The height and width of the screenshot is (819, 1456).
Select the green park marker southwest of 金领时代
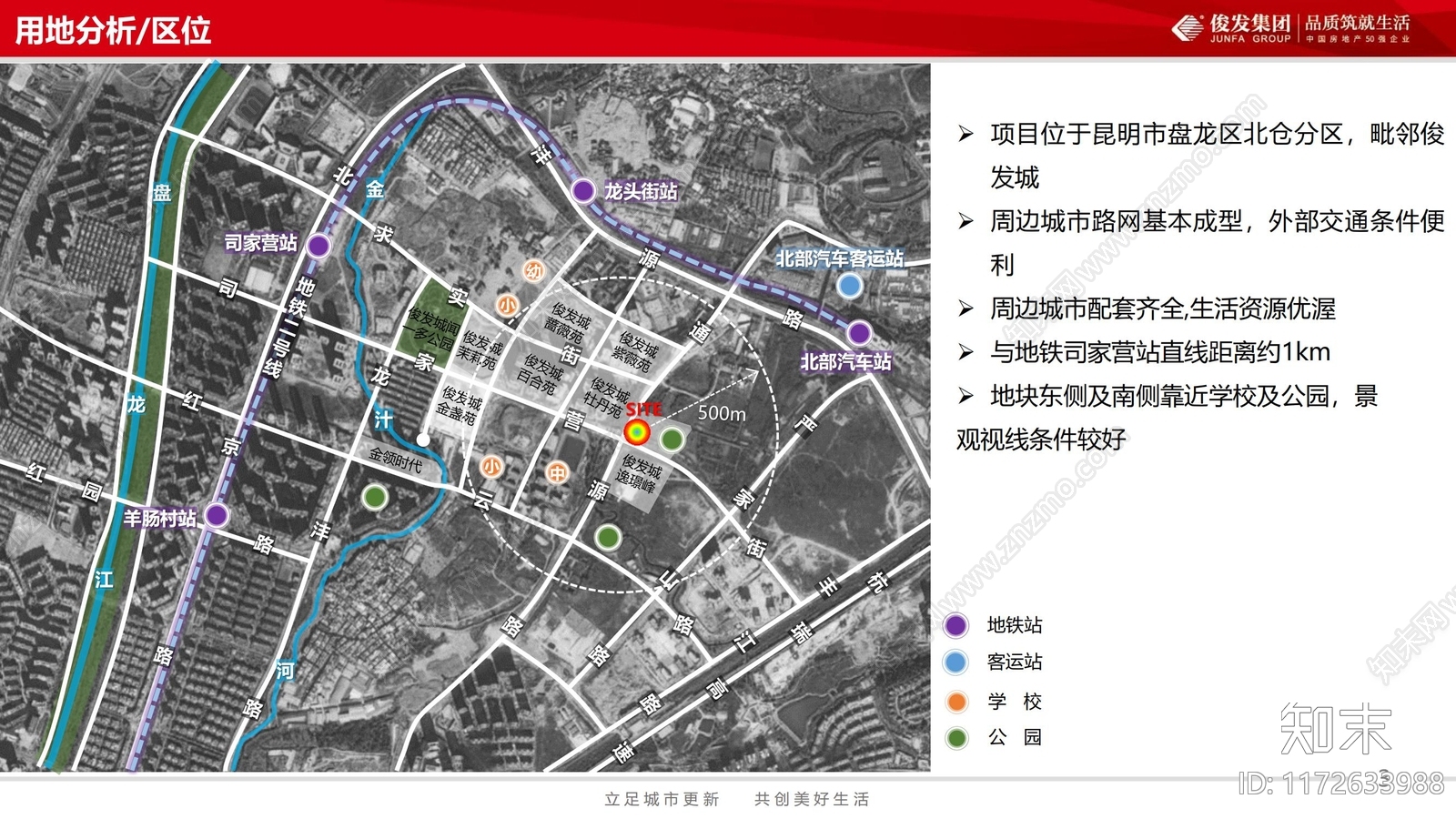374,497
